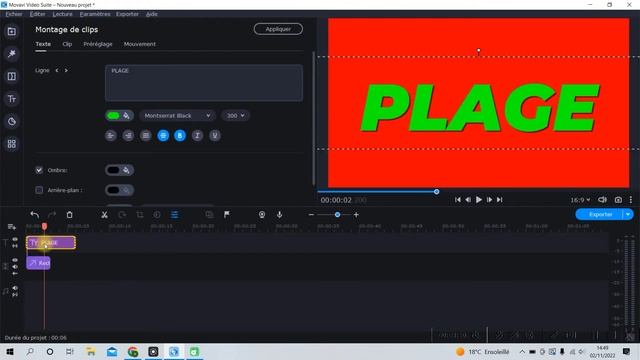The height and width of the screenshot is (360, 640).
Task: Click the picture-in-picture overlay icon
Action: coord(209,215)
